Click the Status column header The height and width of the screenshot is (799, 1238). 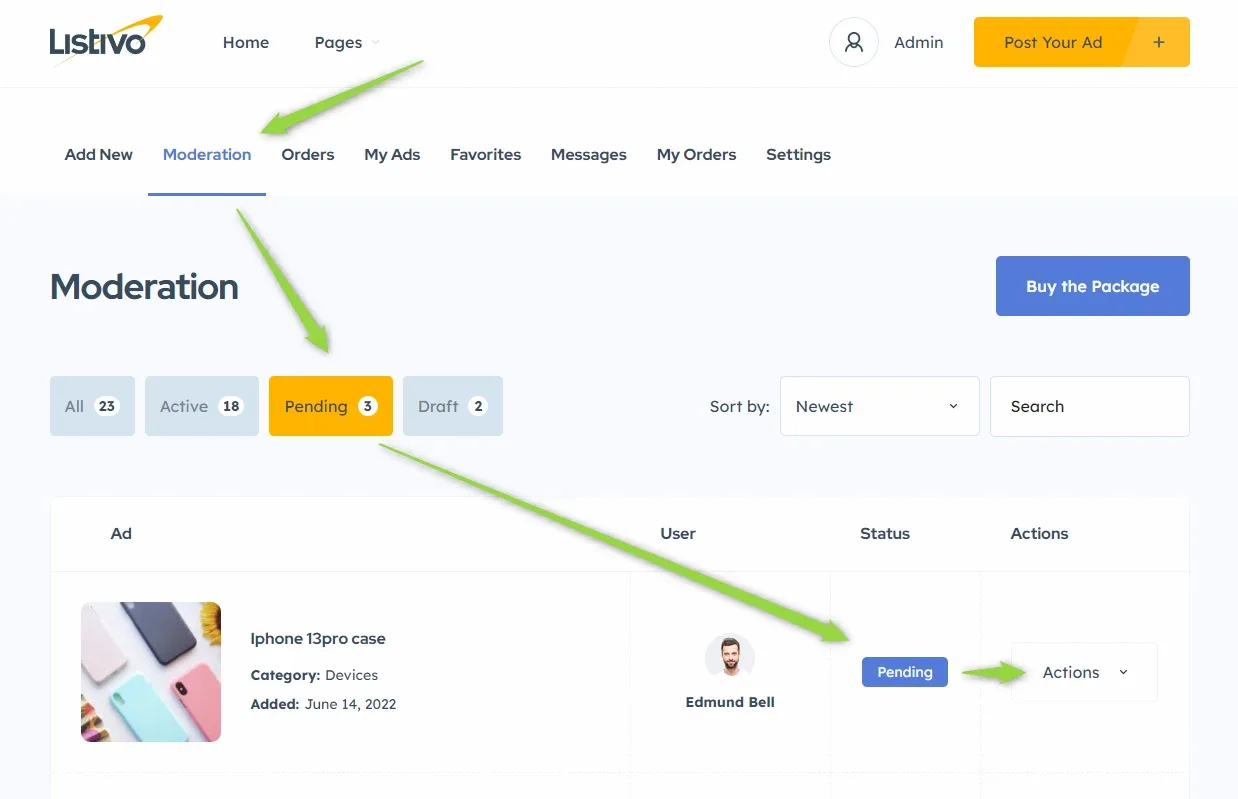point(885,534)
